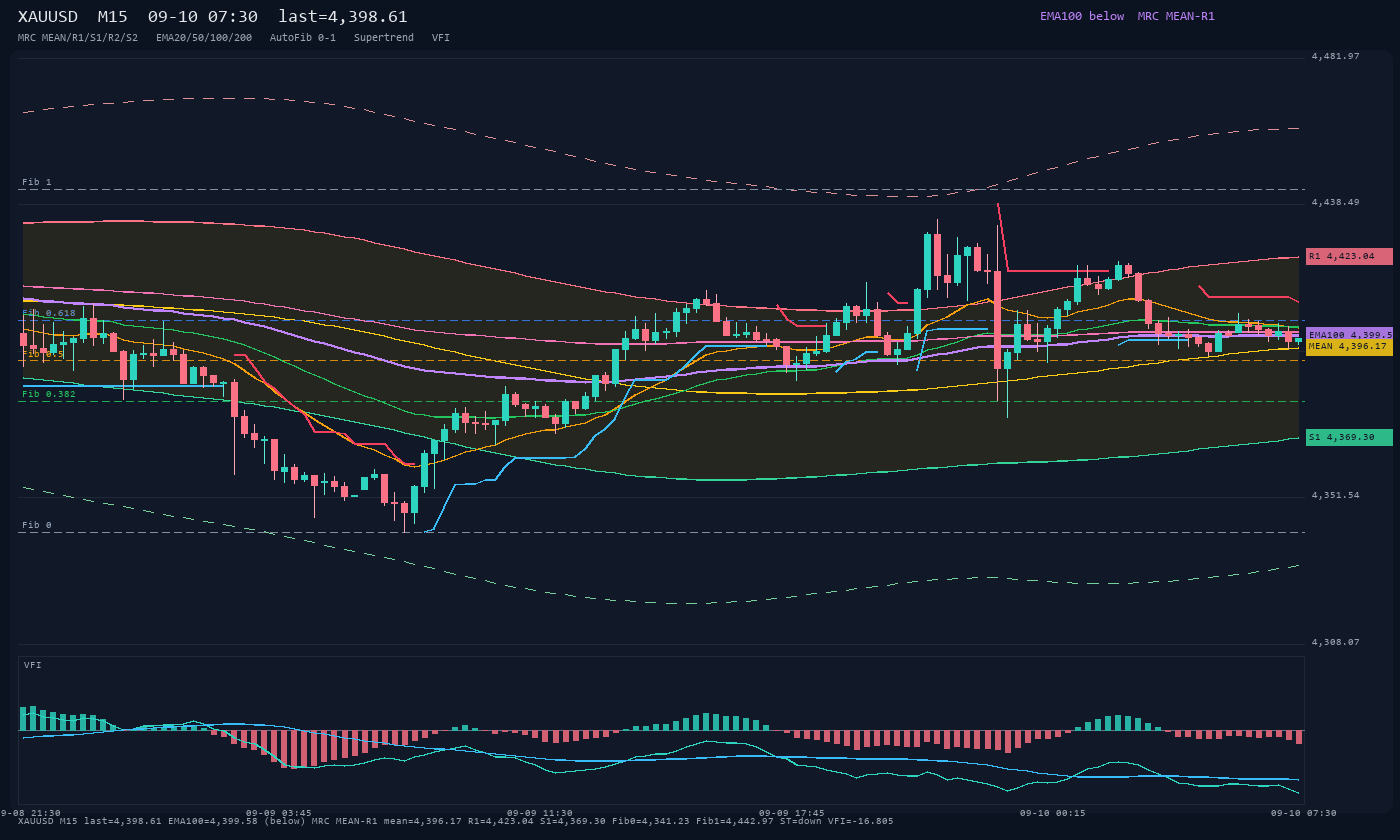Select "EMA20/50/100/200" in the indicator legend

[204, 38]
